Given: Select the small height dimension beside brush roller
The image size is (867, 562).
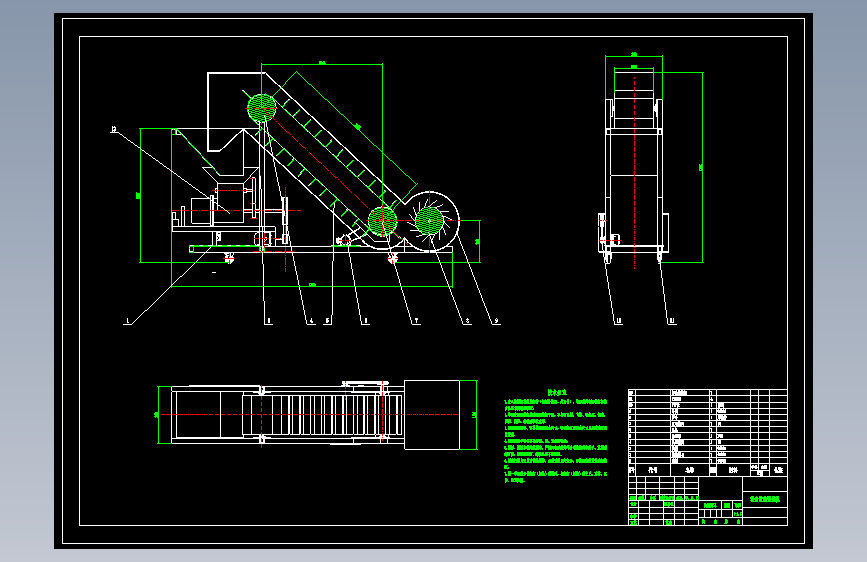Looking at the screenshot, I should [478, 241].
